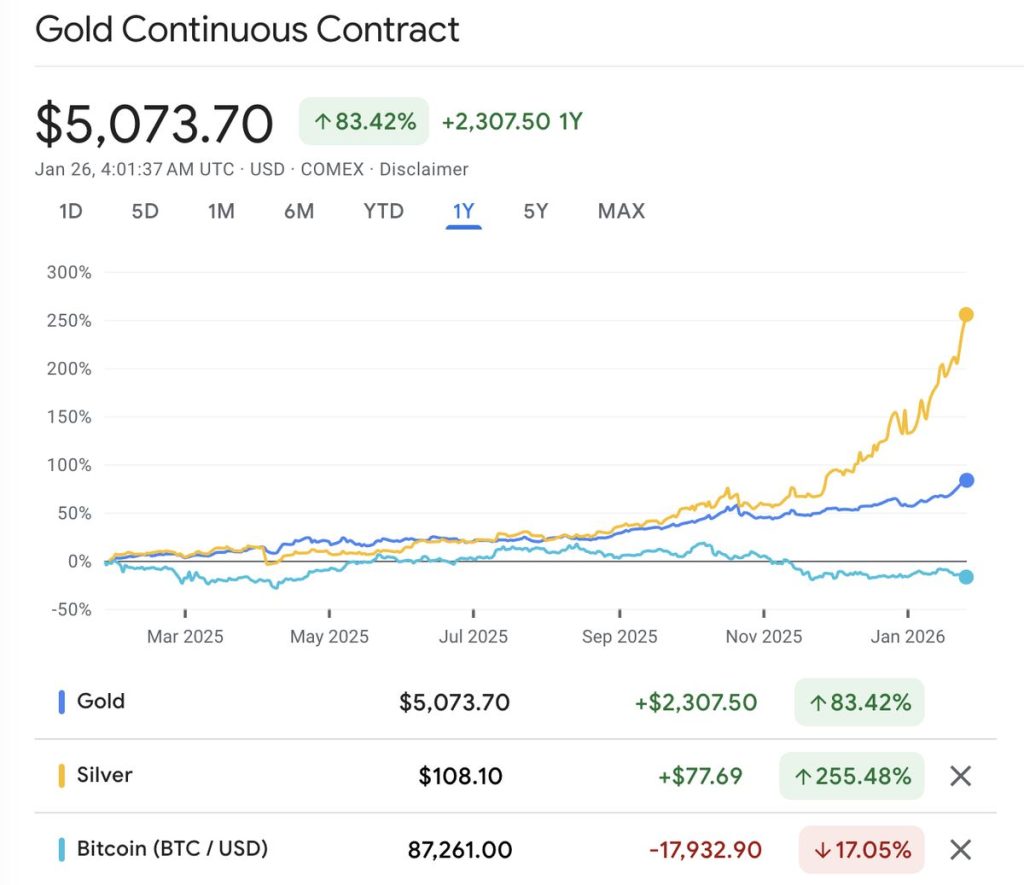Click the $5,073.70 price display
Image resolution: width=1024 pixels, height=885 pixels.
tap(153, 122)
